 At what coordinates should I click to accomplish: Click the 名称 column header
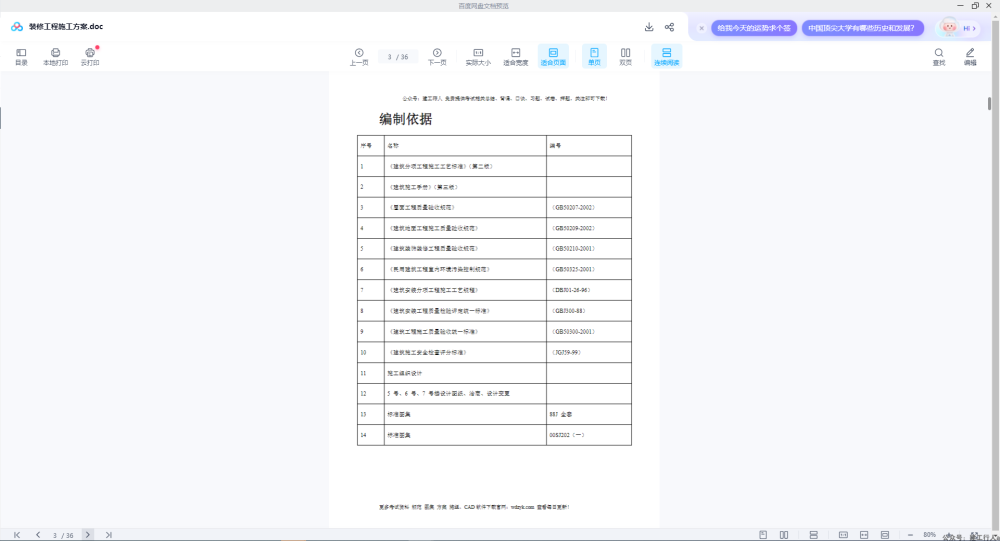393,145
